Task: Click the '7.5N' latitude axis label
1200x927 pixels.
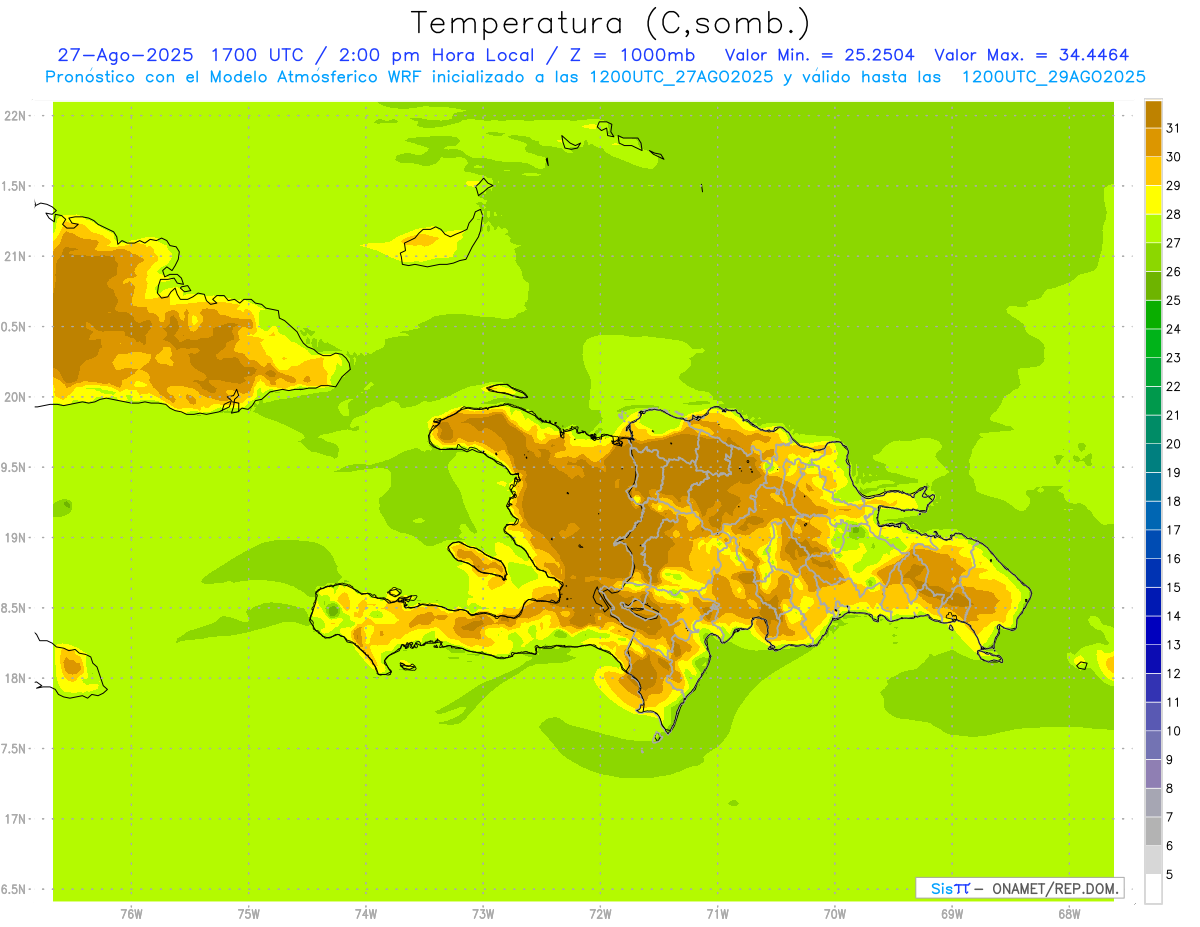Action: tap(15, 749)
